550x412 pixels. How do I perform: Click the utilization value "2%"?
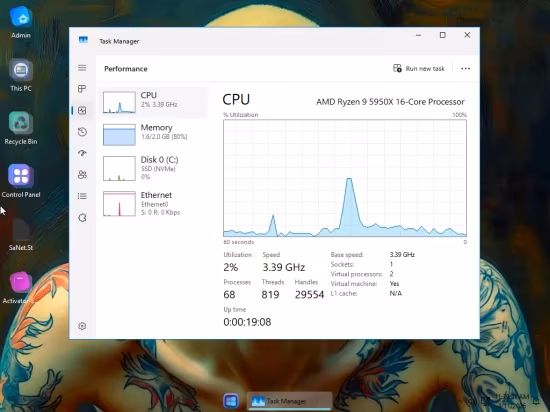[x=230, y=268]
